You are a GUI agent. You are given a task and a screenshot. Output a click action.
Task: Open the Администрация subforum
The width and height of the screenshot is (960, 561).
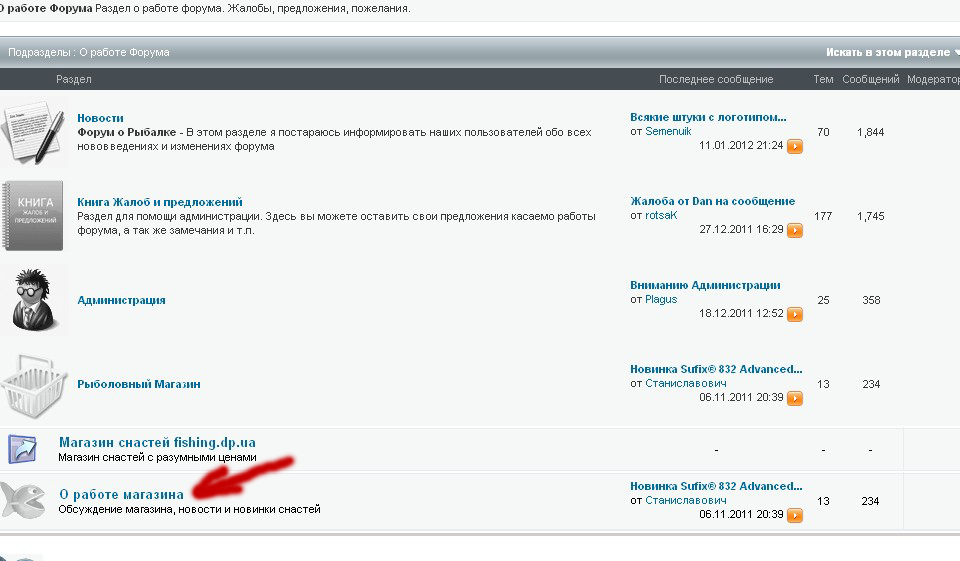pyautogui.click(x=121, y=300)
